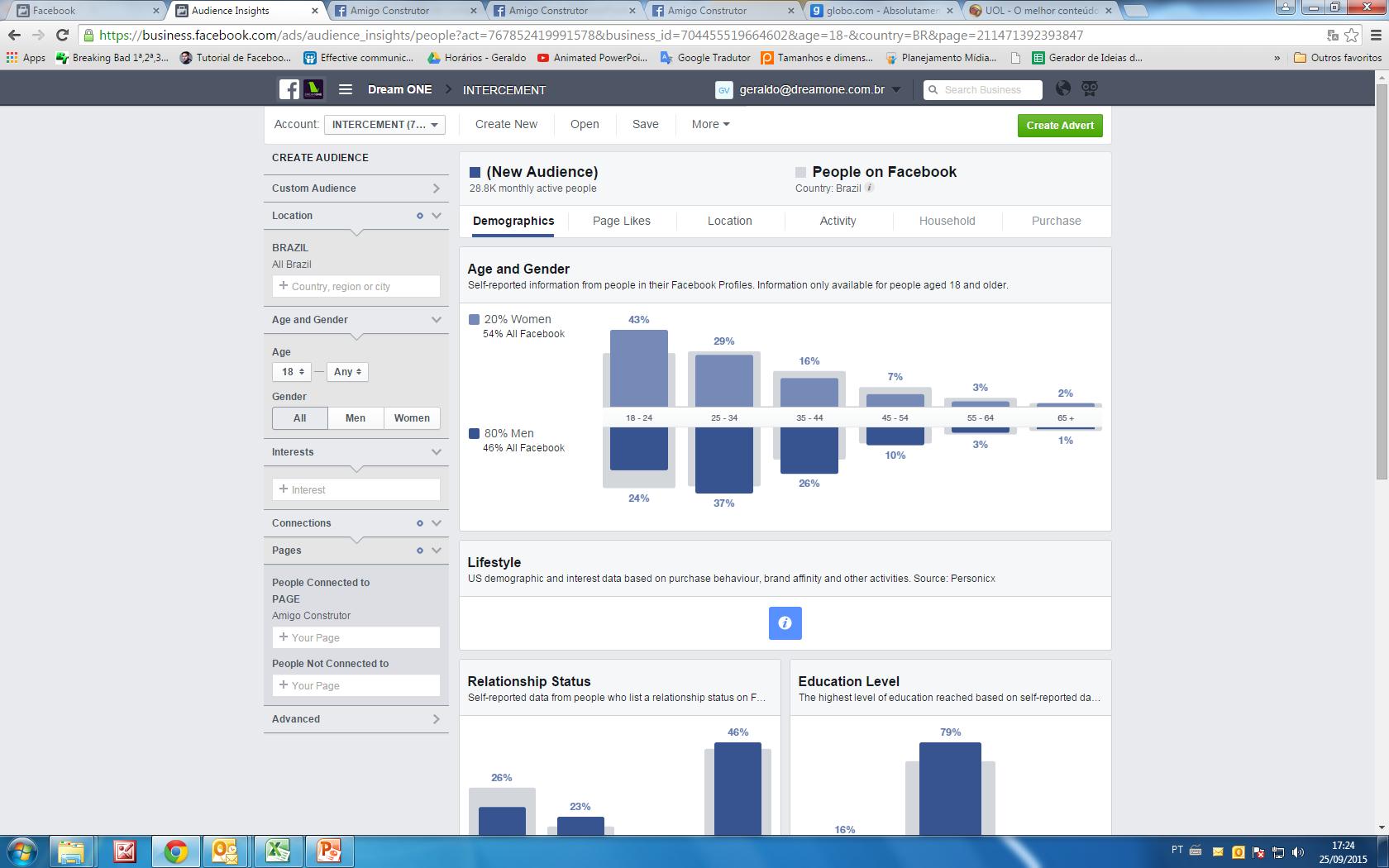The height and width of the screenshot is (868, 1389).
Task: Click the Chrome icon on the taskbar
Action: 174,851
